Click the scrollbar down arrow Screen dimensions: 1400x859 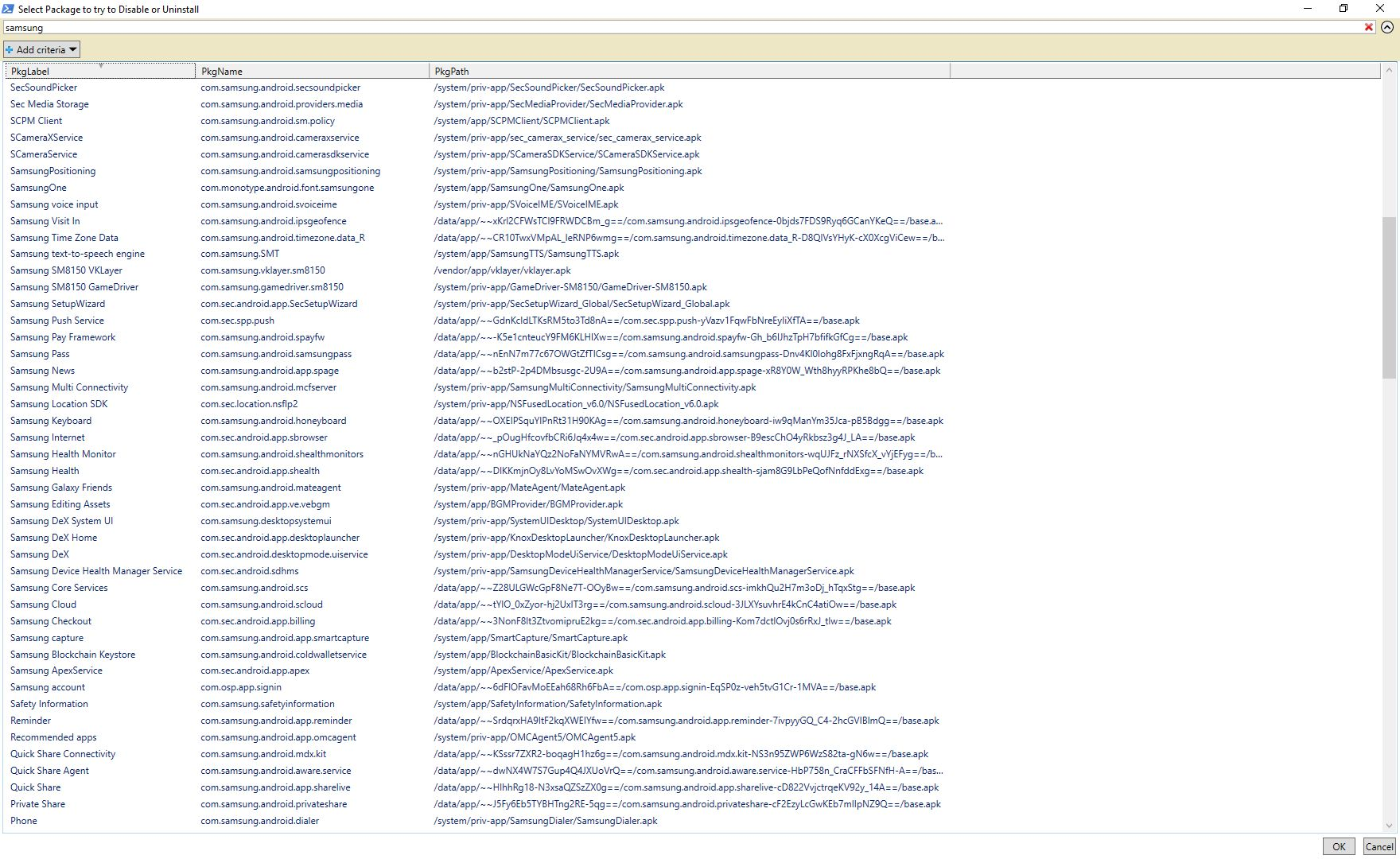click(x=1389, y=826)
